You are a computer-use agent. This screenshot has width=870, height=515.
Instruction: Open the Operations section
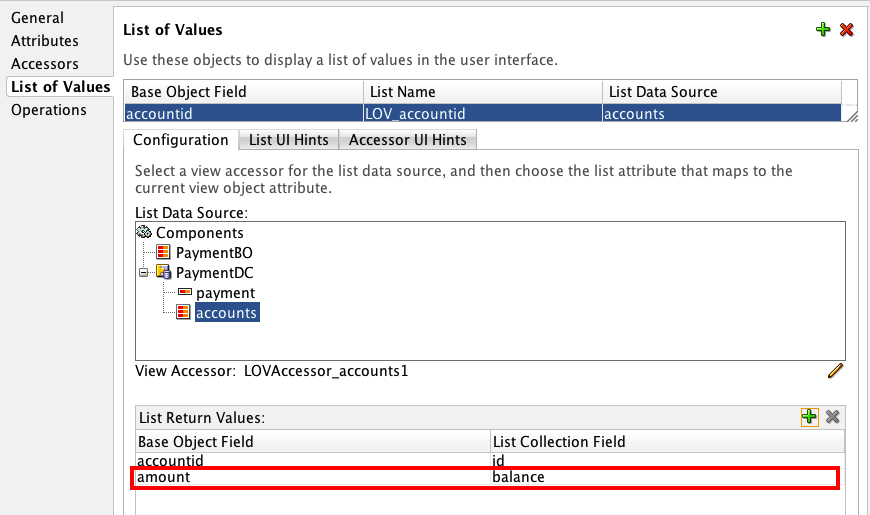click(49, 110)
